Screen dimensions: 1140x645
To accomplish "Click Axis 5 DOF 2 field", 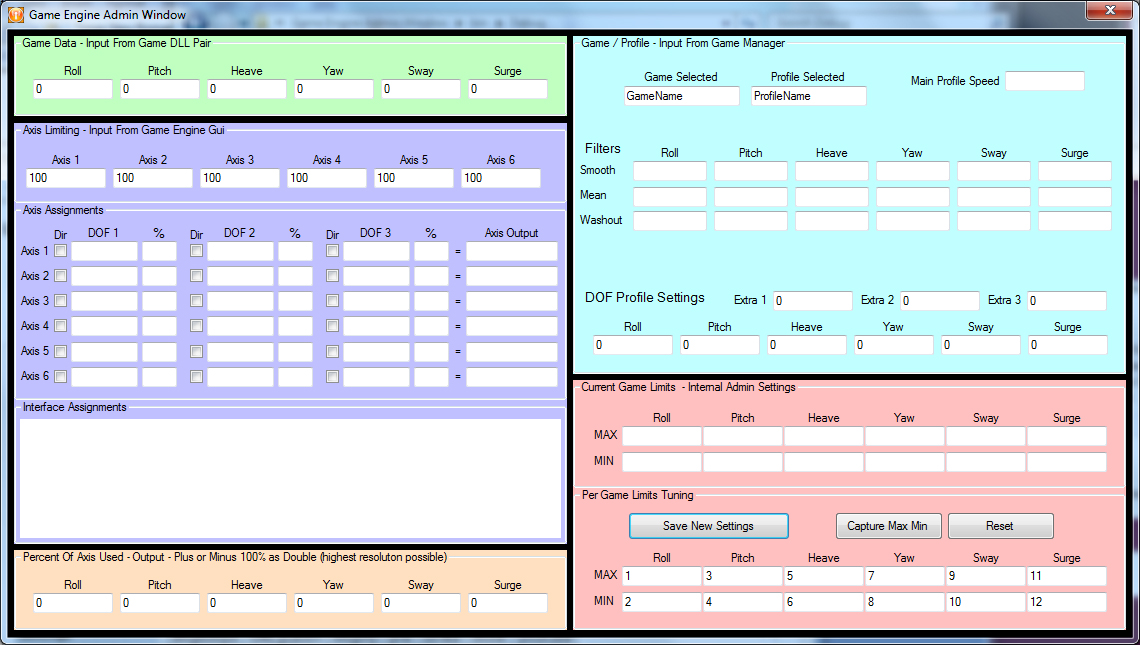I will 240,352.
